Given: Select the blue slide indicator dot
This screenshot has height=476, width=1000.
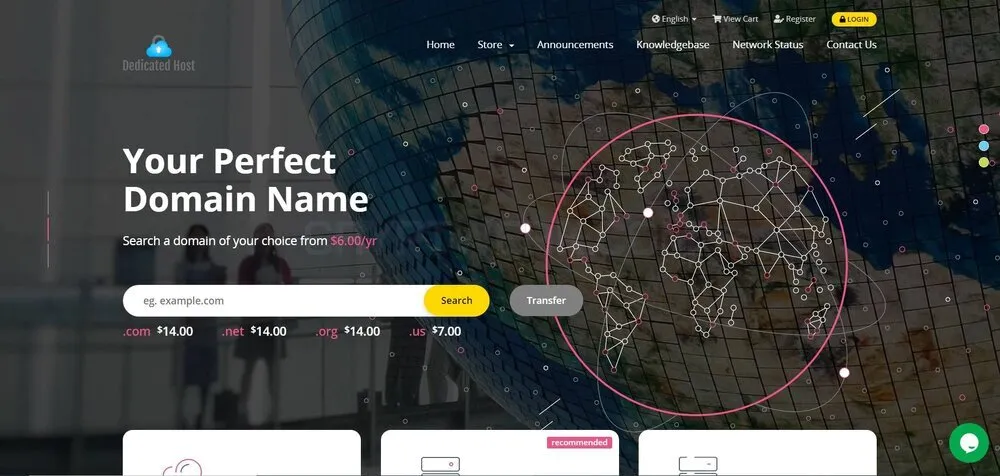Looking at the screenshot, I should point(983,146).
